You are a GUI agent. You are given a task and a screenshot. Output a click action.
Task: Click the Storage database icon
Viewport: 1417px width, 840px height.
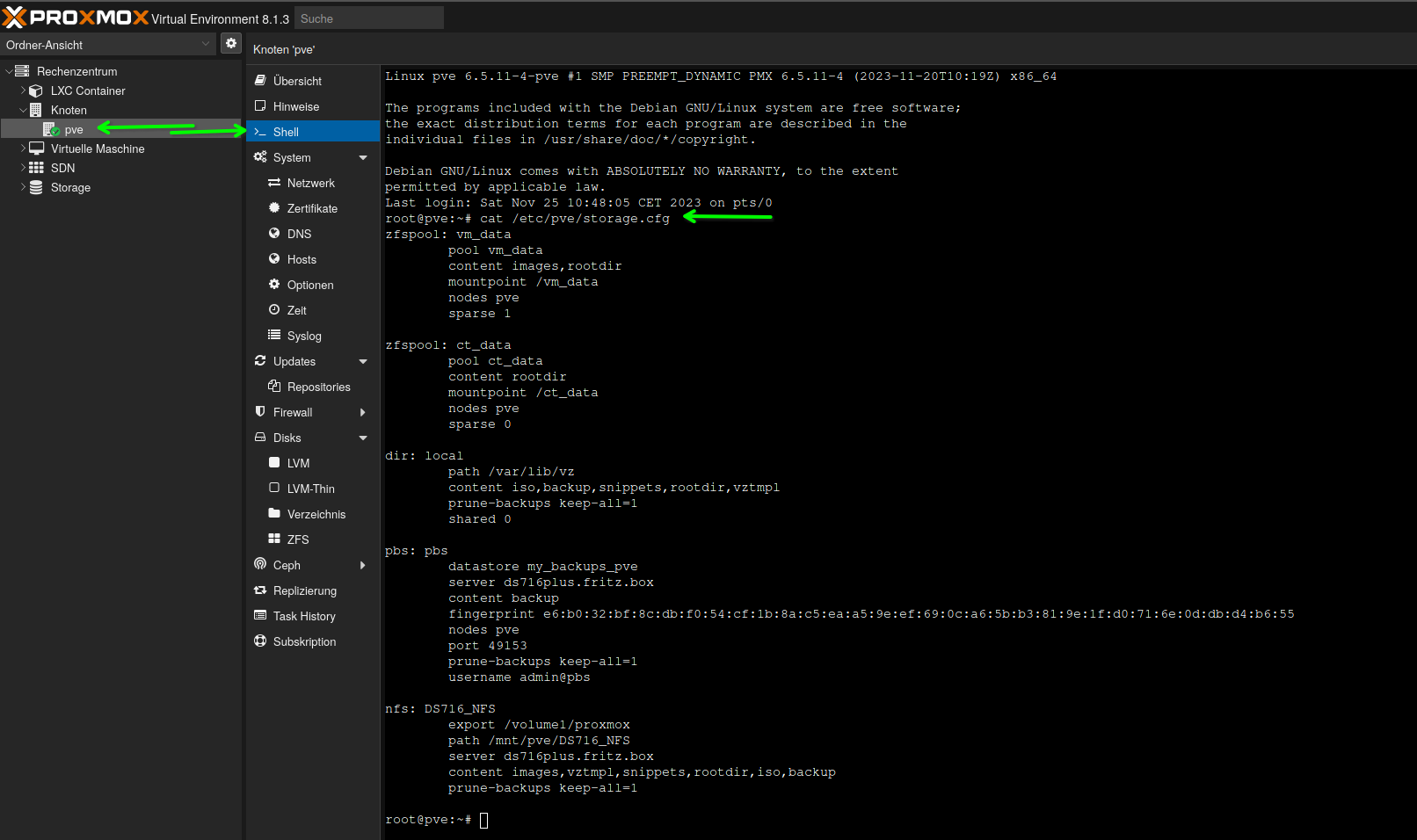(36, 187)
